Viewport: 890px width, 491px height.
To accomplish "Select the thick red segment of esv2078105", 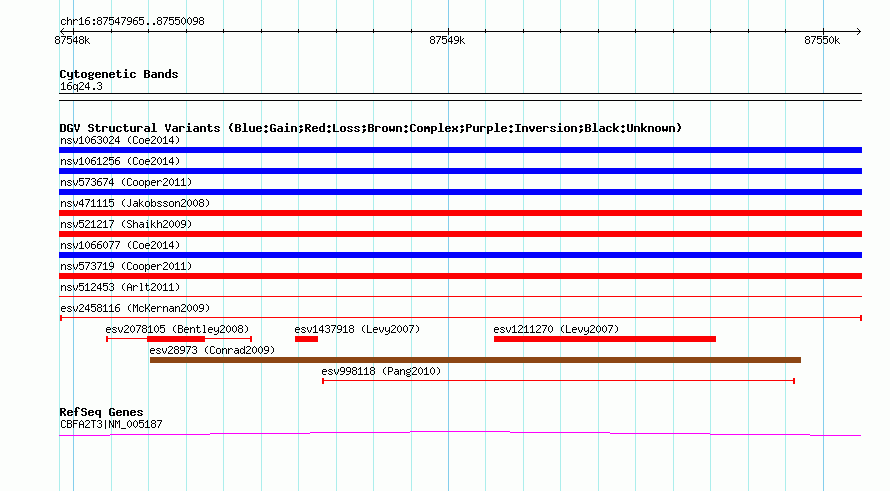I will (x=176, y=339).
